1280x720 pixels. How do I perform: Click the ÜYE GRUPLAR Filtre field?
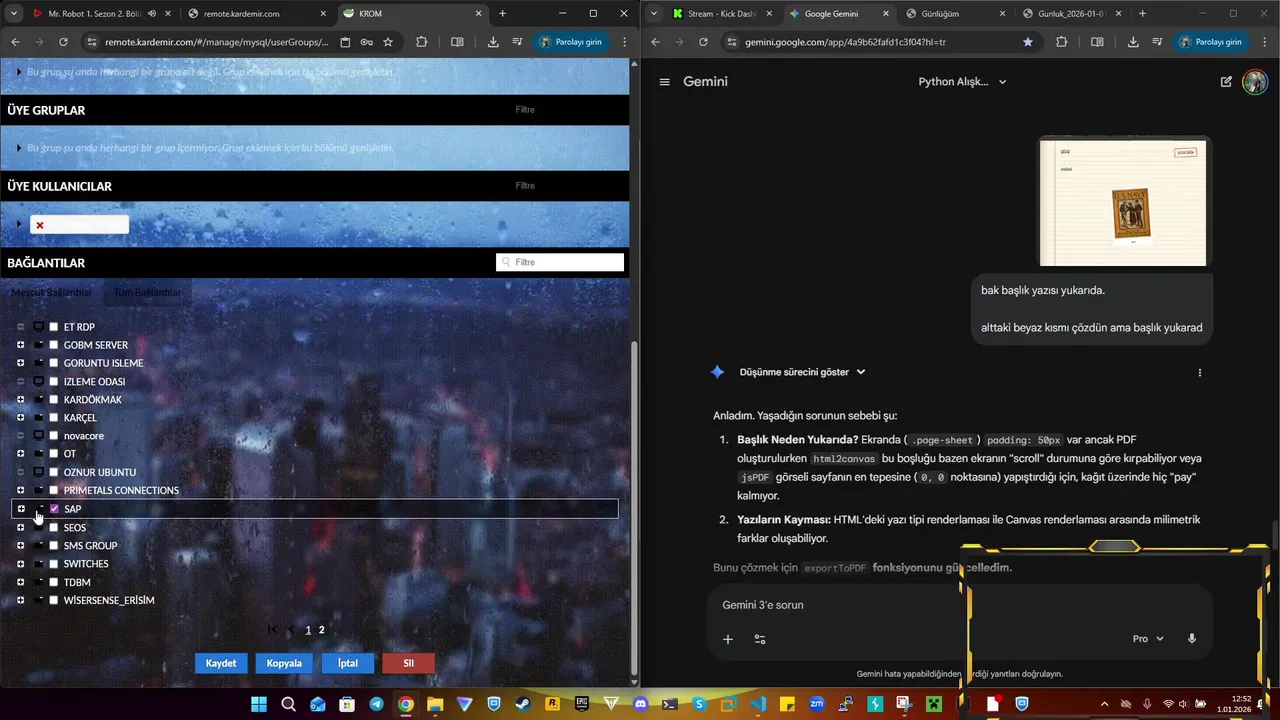point(560,110)
